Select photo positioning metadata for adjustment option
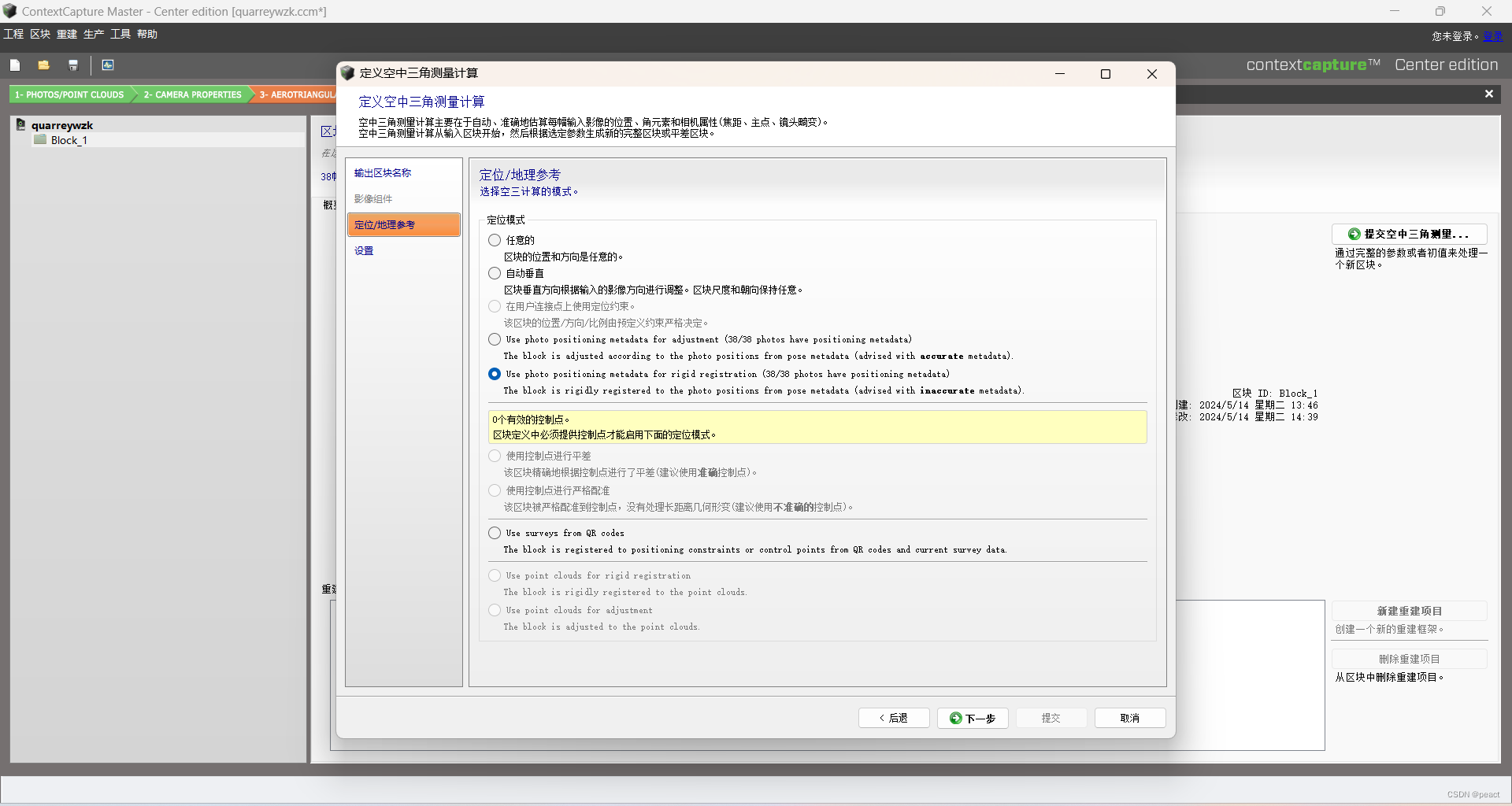The width and height of the screenshot is (1512, 806). click(495, 339)
